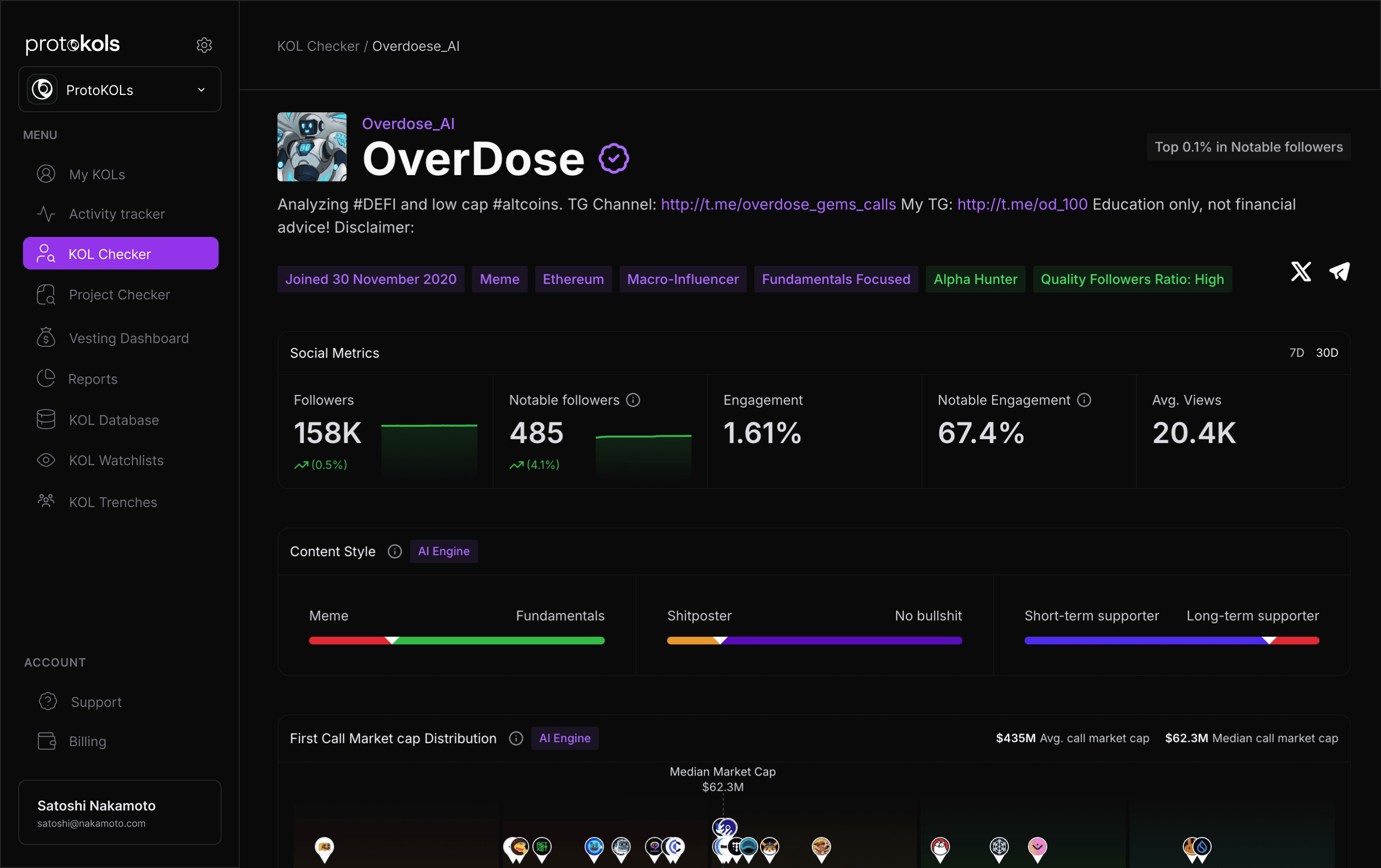Click the Notable followers info icon
1381x868 pixels.
pyautogui.click(x=633, y=400)
